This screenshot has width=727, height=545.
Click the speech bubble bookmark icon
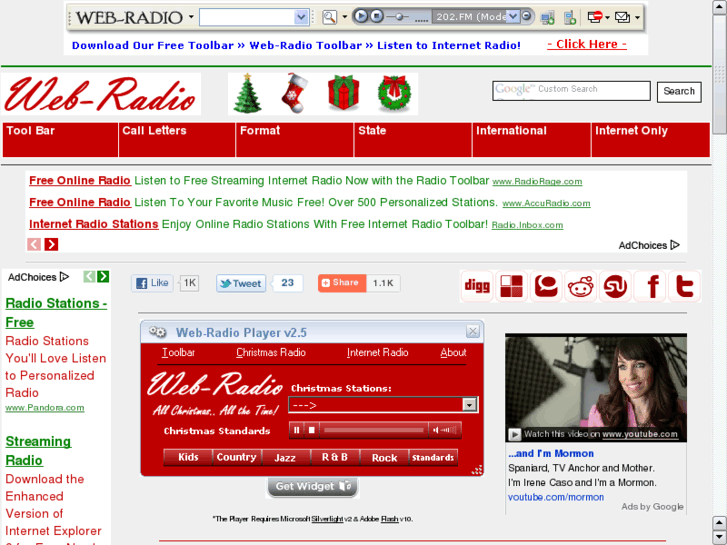click(x=546, y=286)
